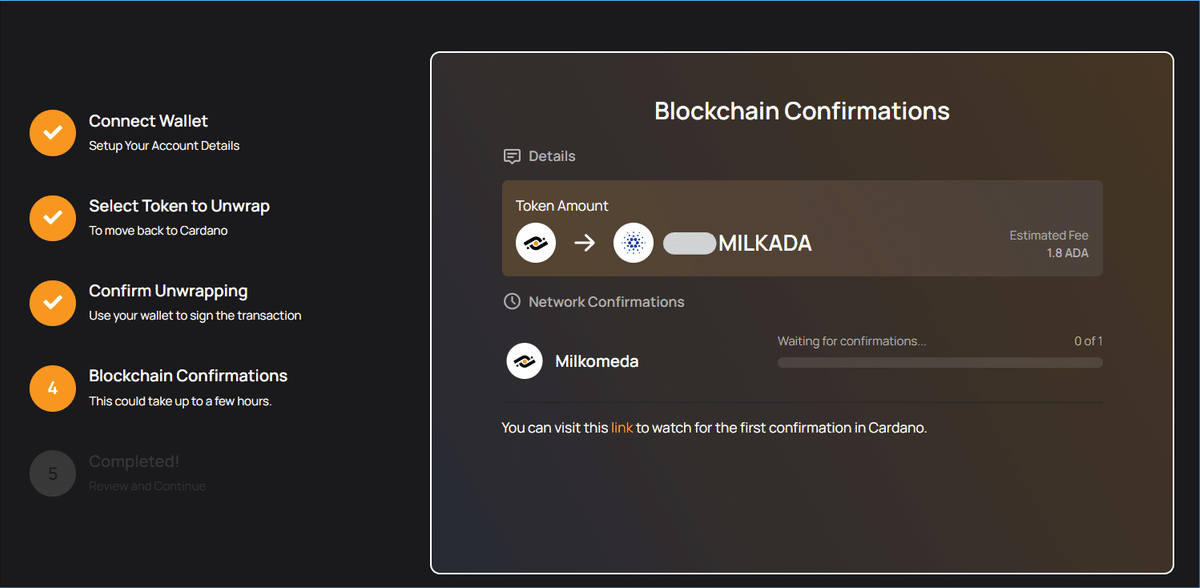Click the arrow between token logos
The height and width of the screenshot is (588, 1200).
point(585,243)
